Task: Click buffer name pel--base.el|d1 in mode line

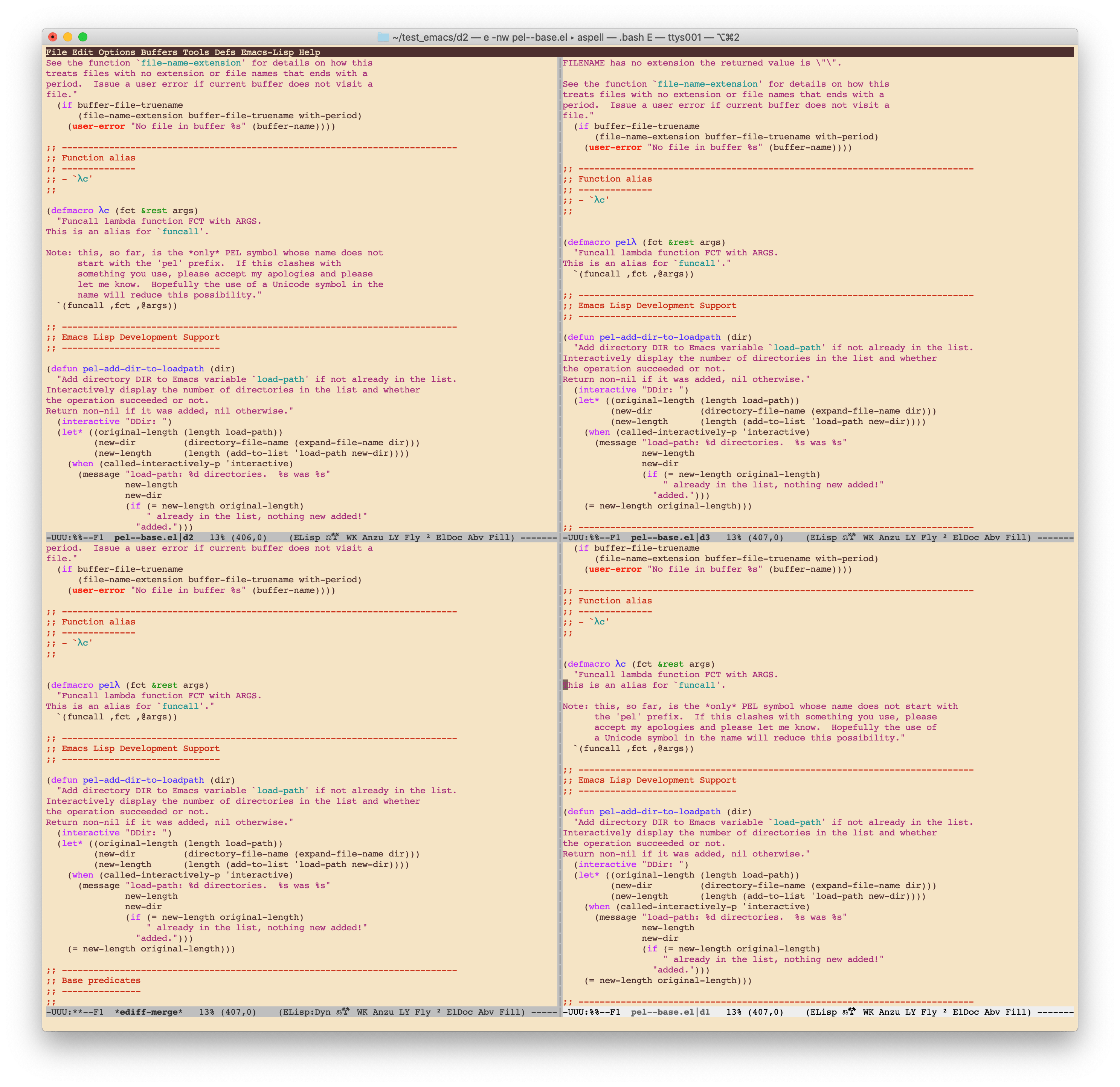Action: tap(670, 1012)
